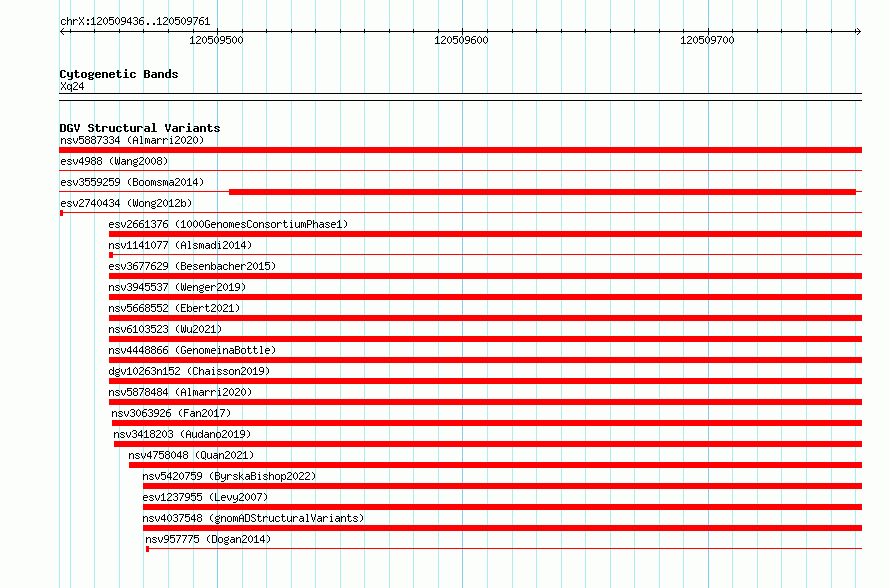Click the nsv5887334 (Almarri2020) variant label
890x588 pixels.
pyautogui.click(x=132, y=140)
